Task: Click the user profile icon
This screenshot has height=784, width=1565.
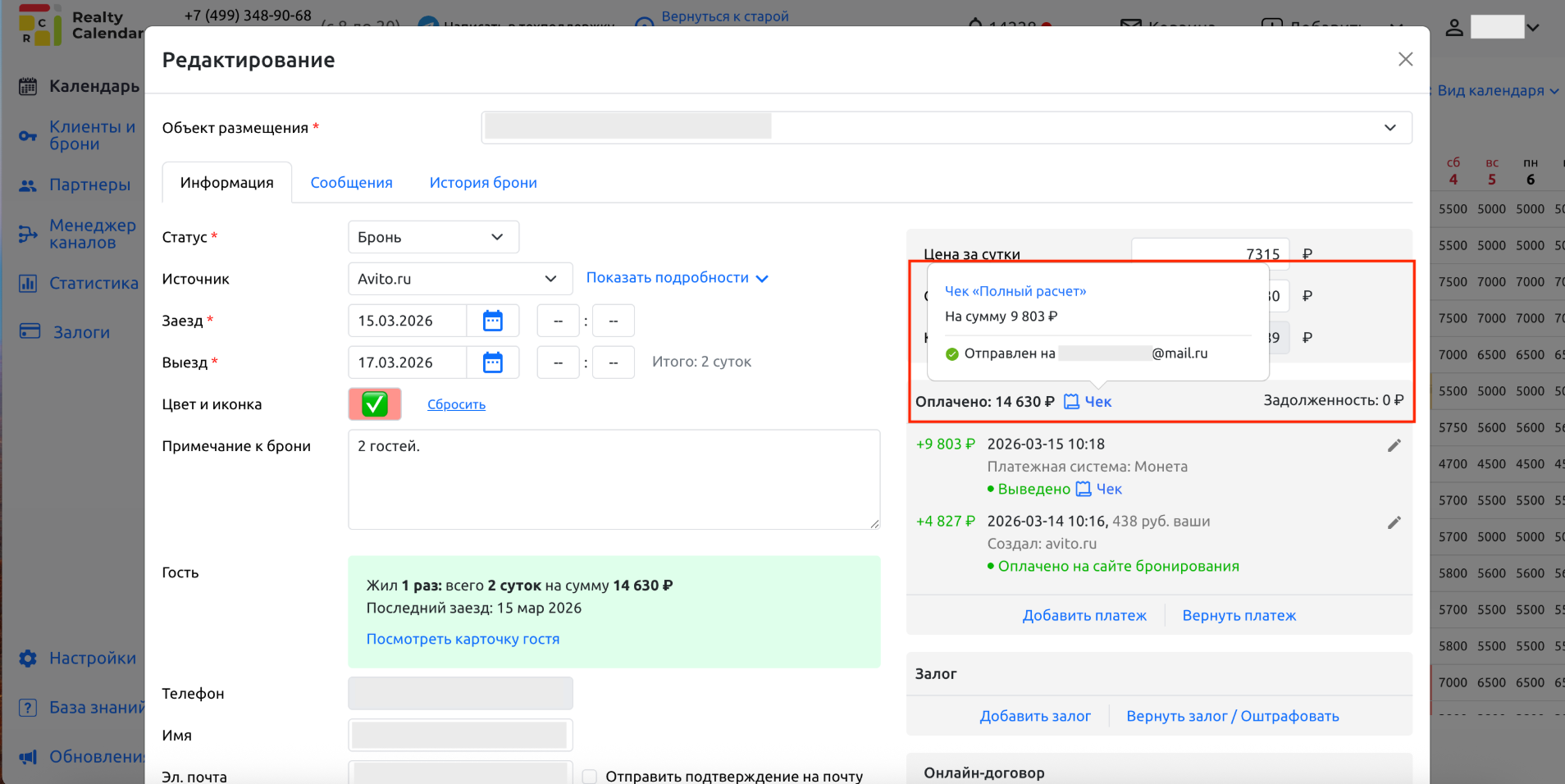Action: click(x=1454, y=27)
